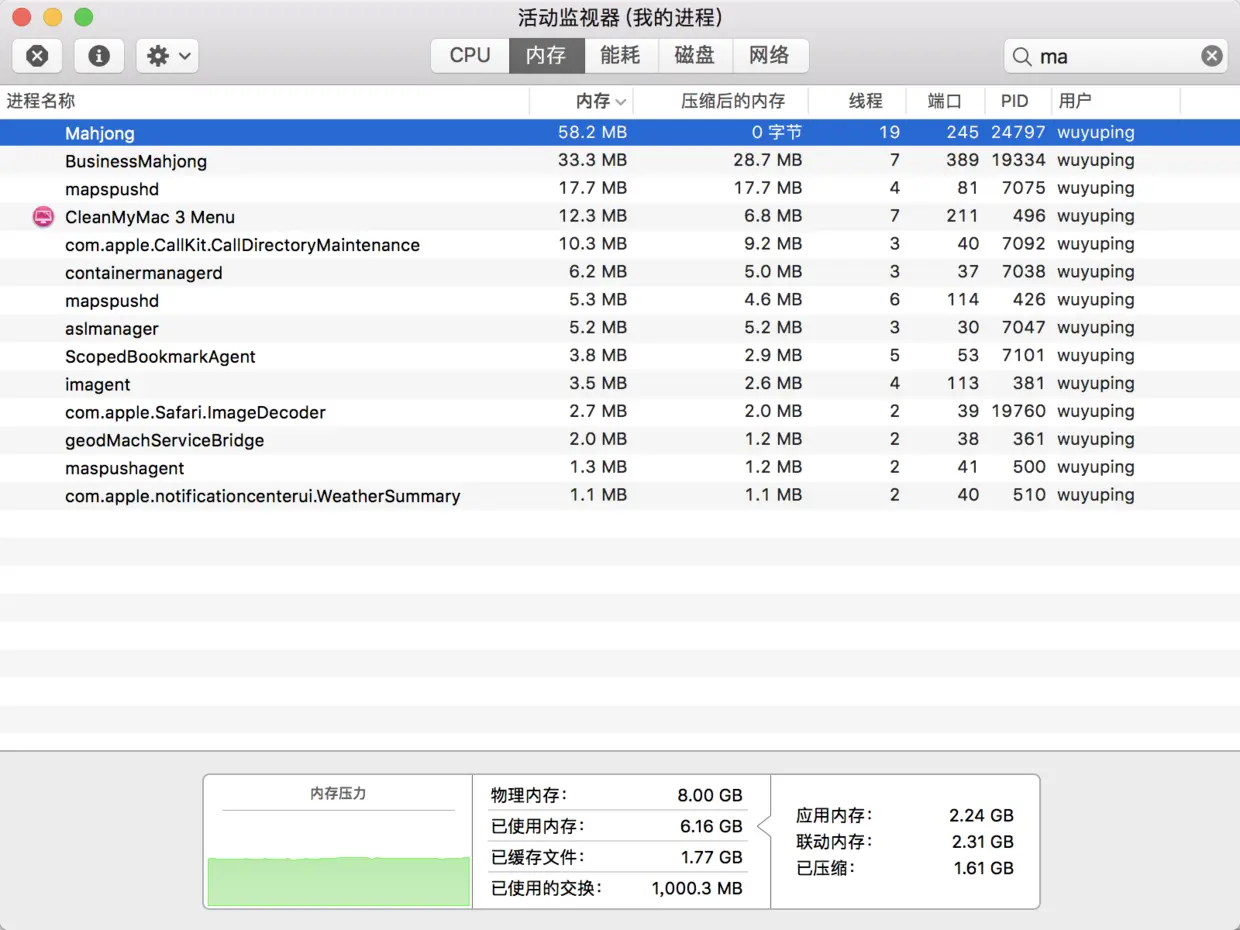The height and width of the screenshot is (930, 1240).
Task: Sort by 线程 column header
Action: tap(857, 101)
